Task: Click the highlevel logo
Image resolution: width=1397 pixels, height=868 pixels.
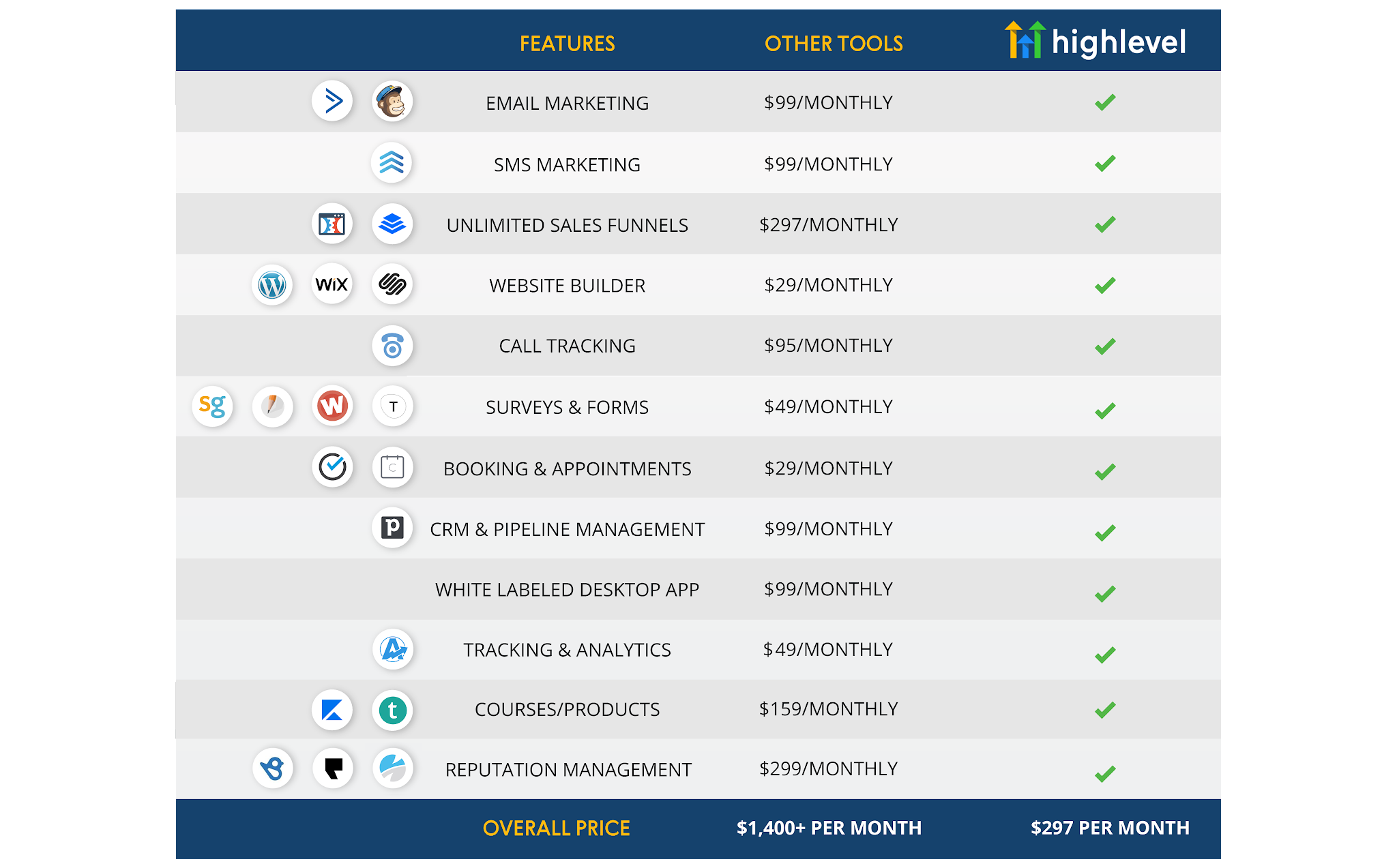Action: (1095, 41)
